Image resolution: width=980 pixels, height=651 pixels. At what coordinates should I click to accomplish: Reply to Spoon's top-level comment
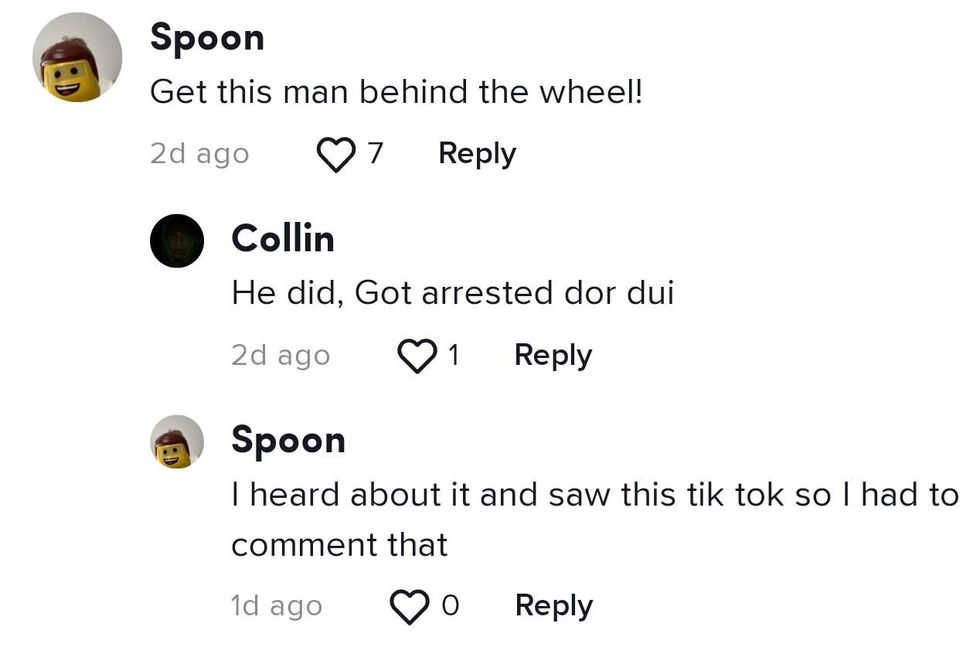(x=477, y=154)
